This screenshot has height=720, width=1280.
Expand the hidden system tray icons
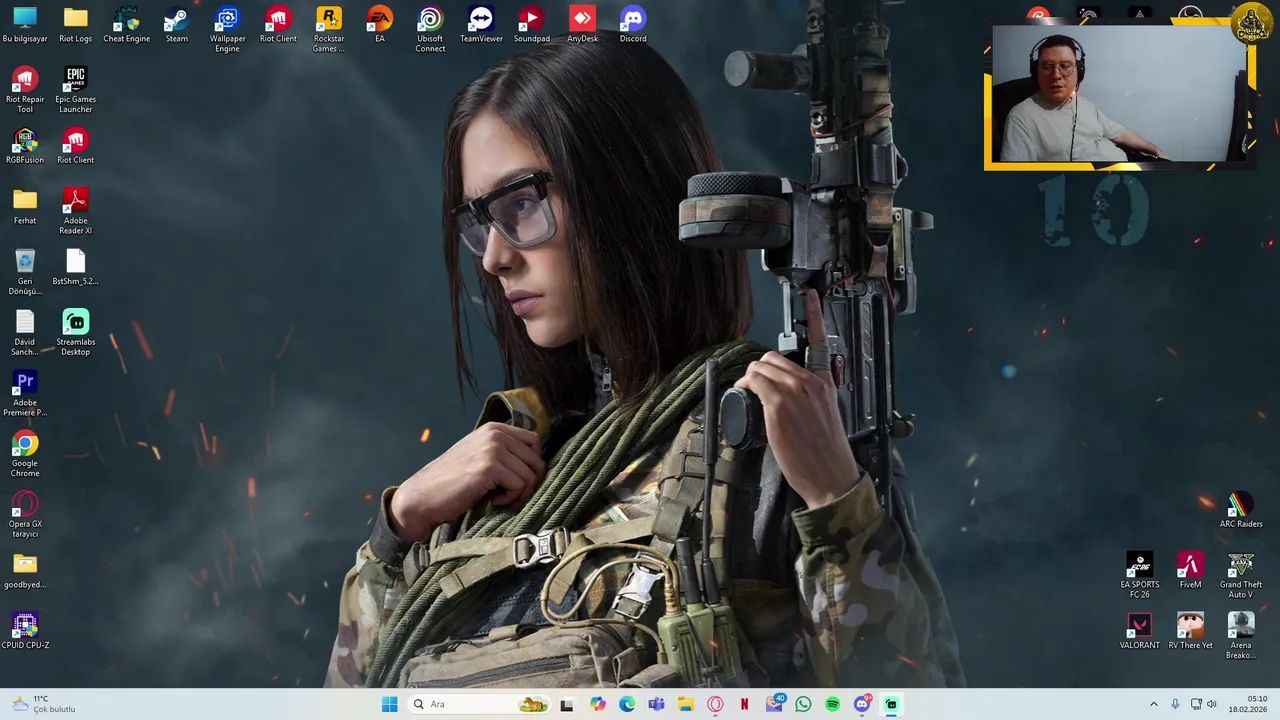1153,704
